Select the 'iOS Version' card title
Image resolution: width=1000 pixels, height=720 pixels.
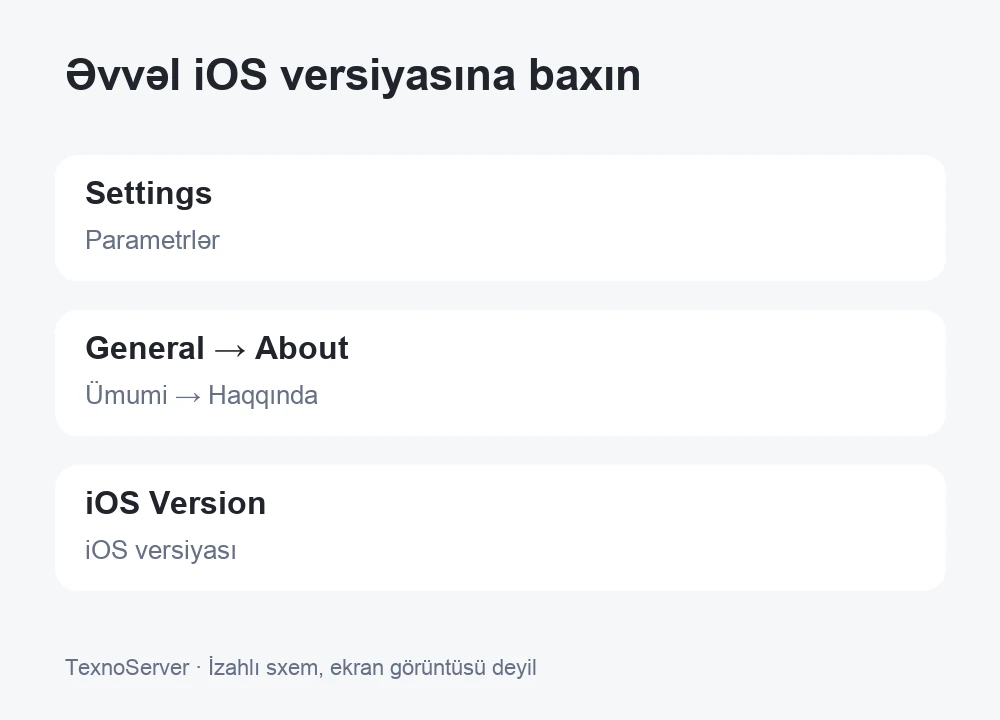tap(175, 503)
